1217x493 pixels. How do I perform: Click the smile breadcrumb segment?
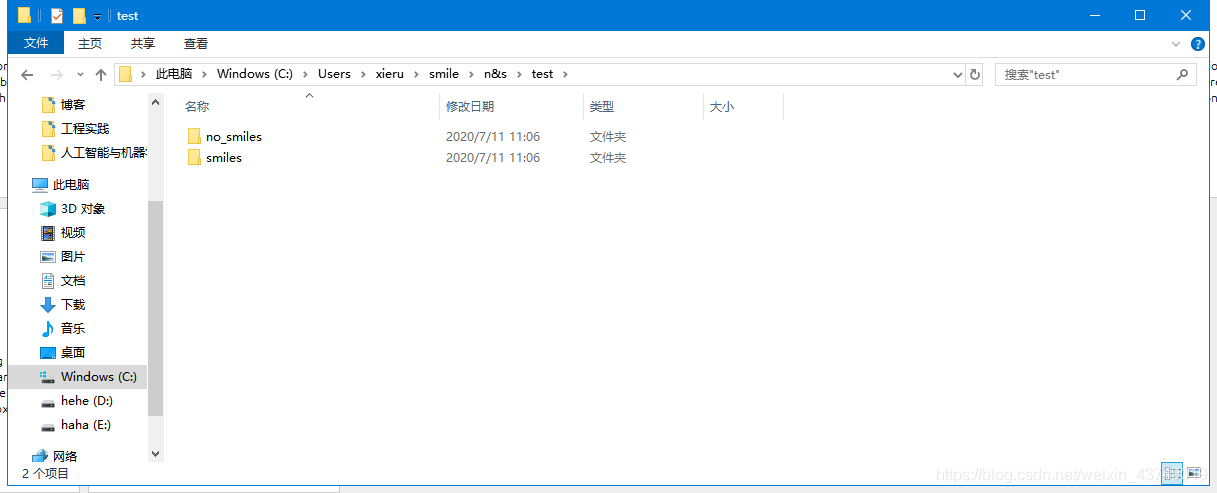click(x=444, y=74)
